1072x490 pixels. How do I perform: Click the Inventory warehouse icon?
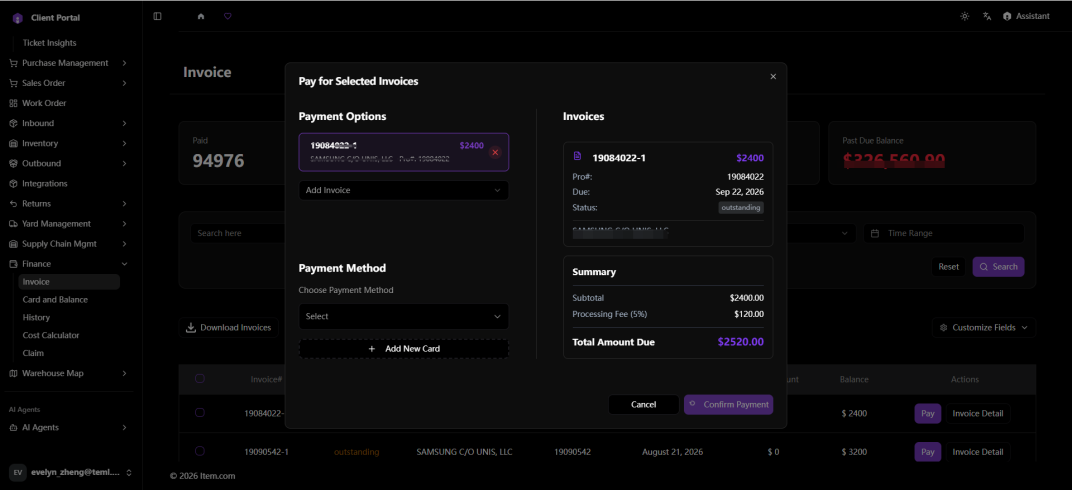[14, 144]
